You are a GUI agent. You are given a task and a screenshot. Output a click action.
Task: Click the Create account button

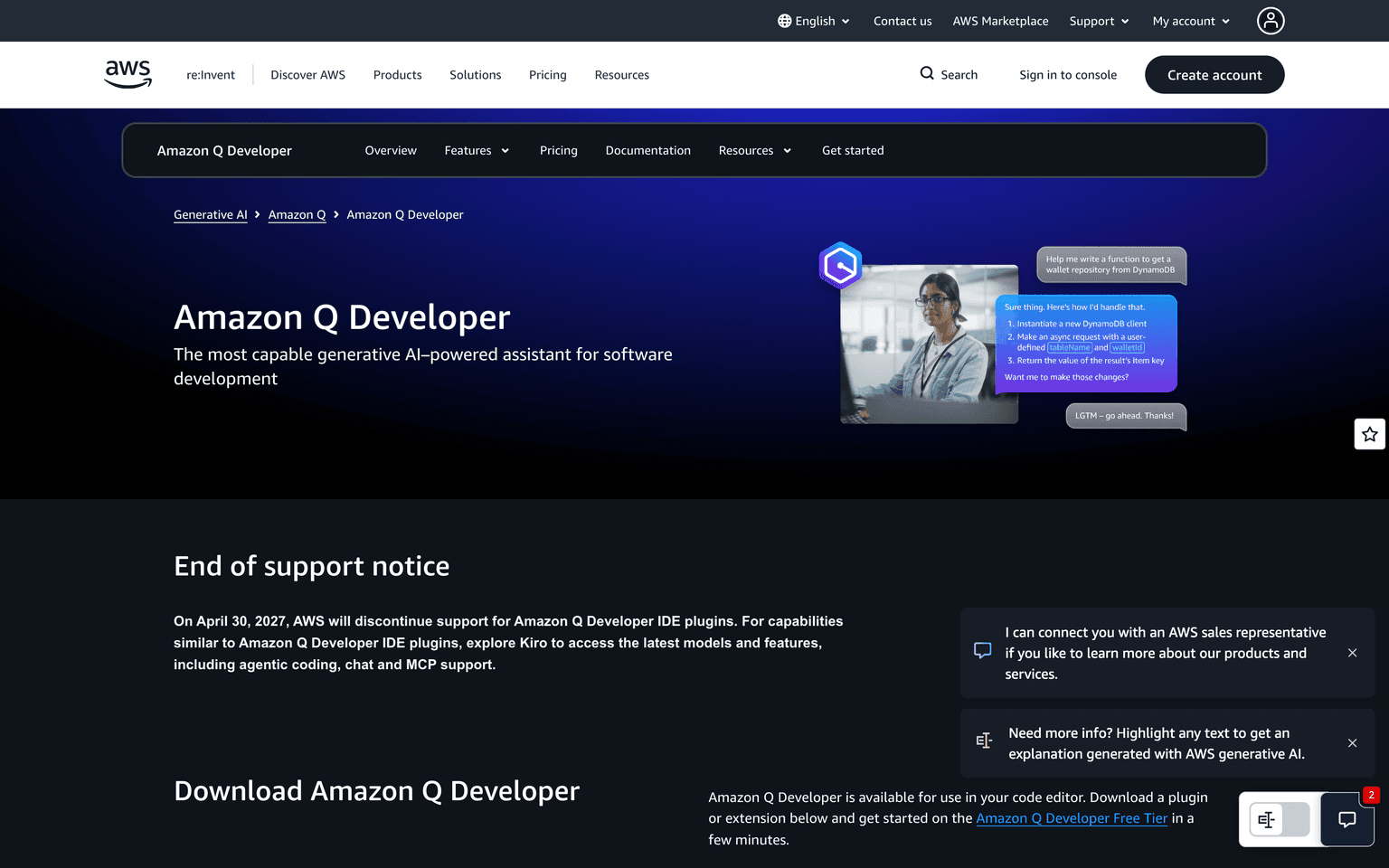[x=1214, y=75]
